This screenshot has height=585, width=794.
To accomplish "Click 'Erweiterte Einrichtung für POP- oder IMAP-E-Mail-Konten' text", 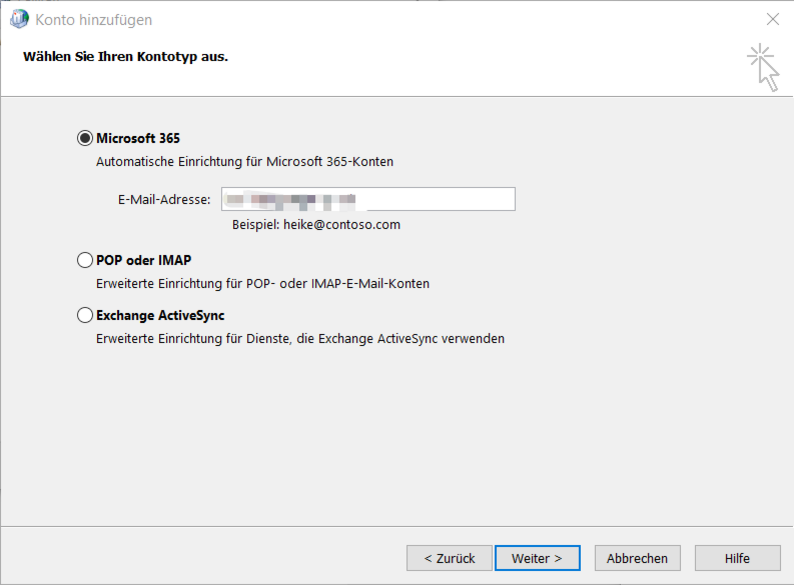I will coord(263,284).
